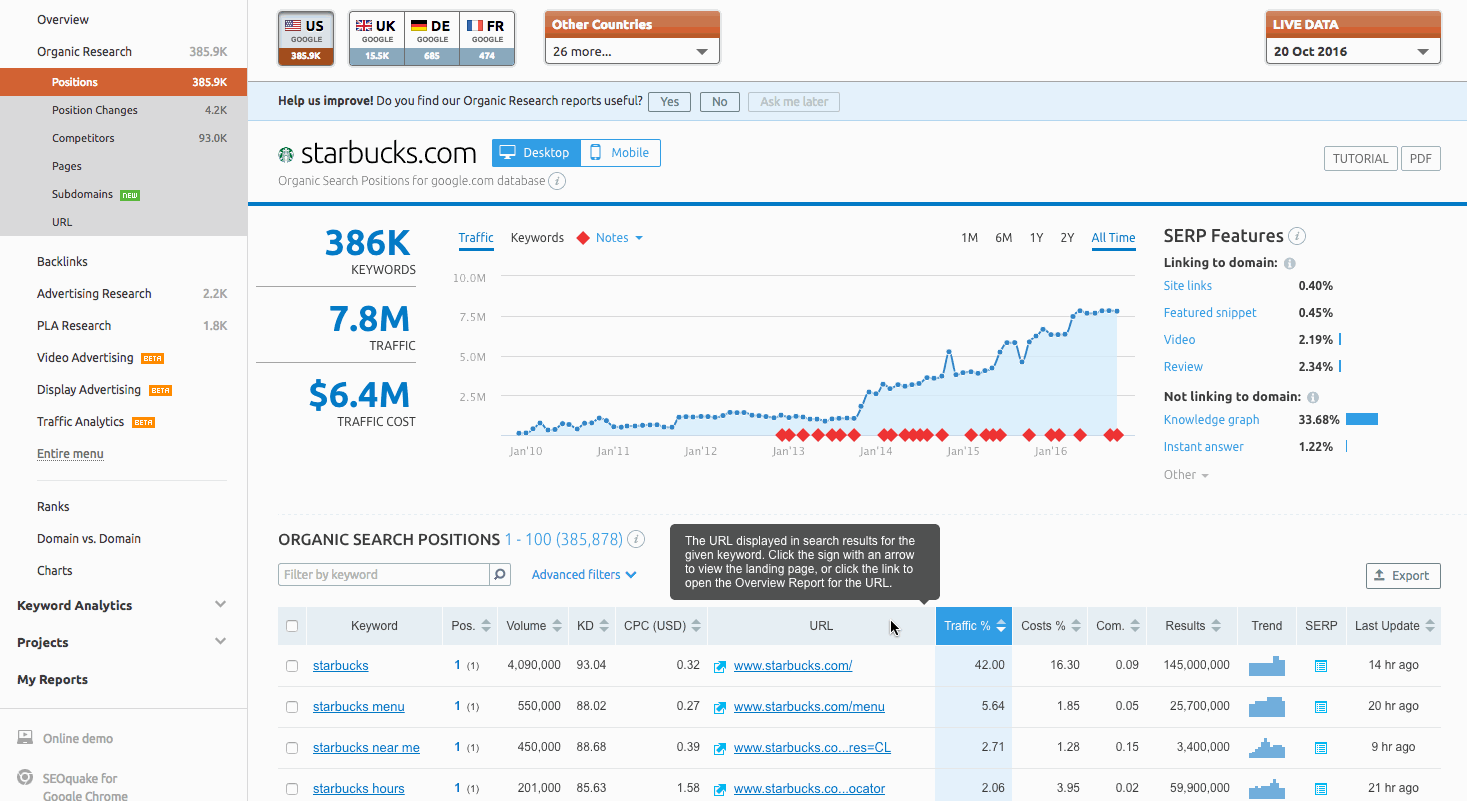Viewport: 1467px width, 801px height.
Task: Answer Yes to the feedback question
Action: click(x=669, y=101)
